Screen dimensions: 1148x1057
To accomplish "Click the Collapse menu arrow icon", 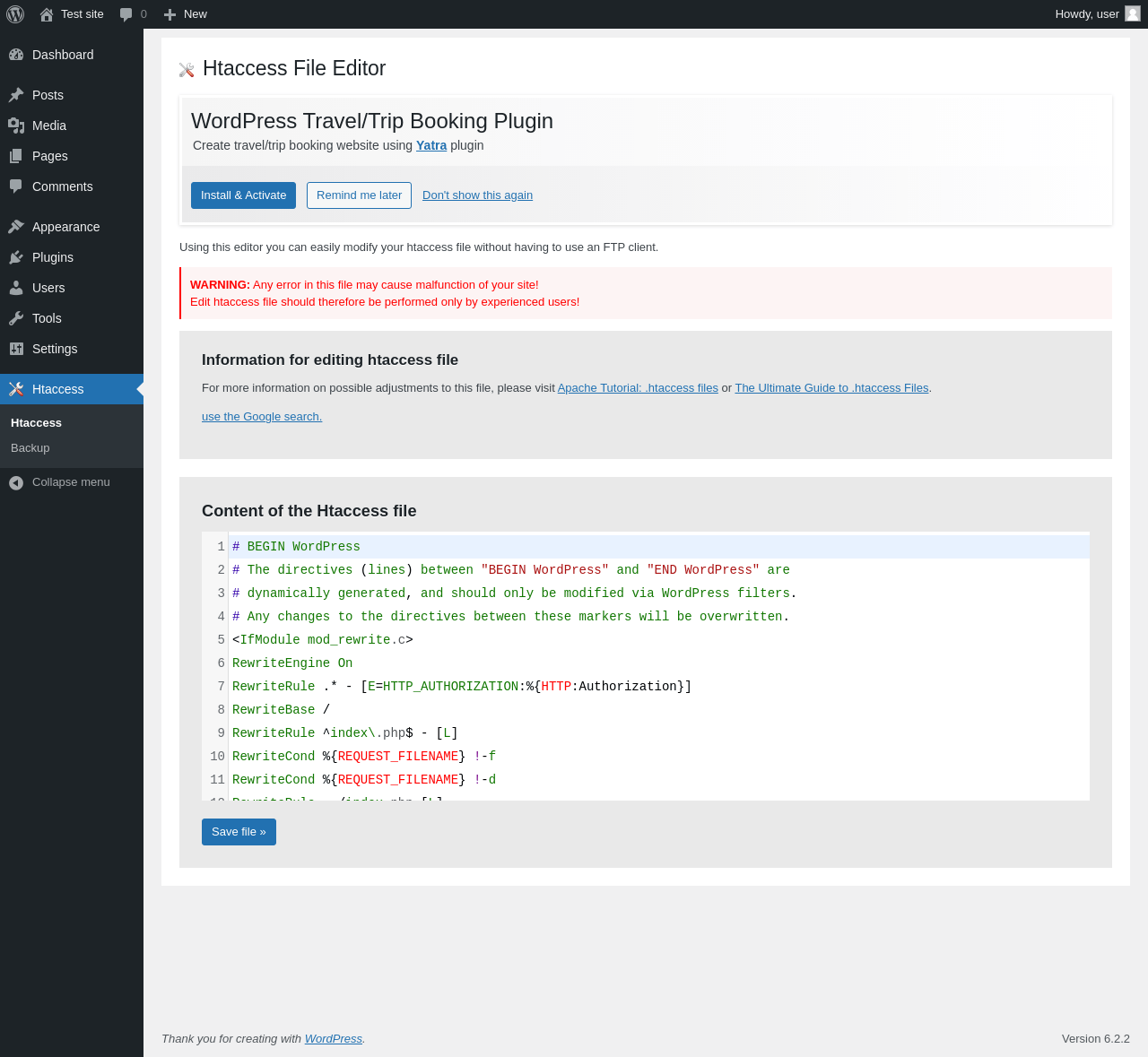I will (x=16, y=482).
